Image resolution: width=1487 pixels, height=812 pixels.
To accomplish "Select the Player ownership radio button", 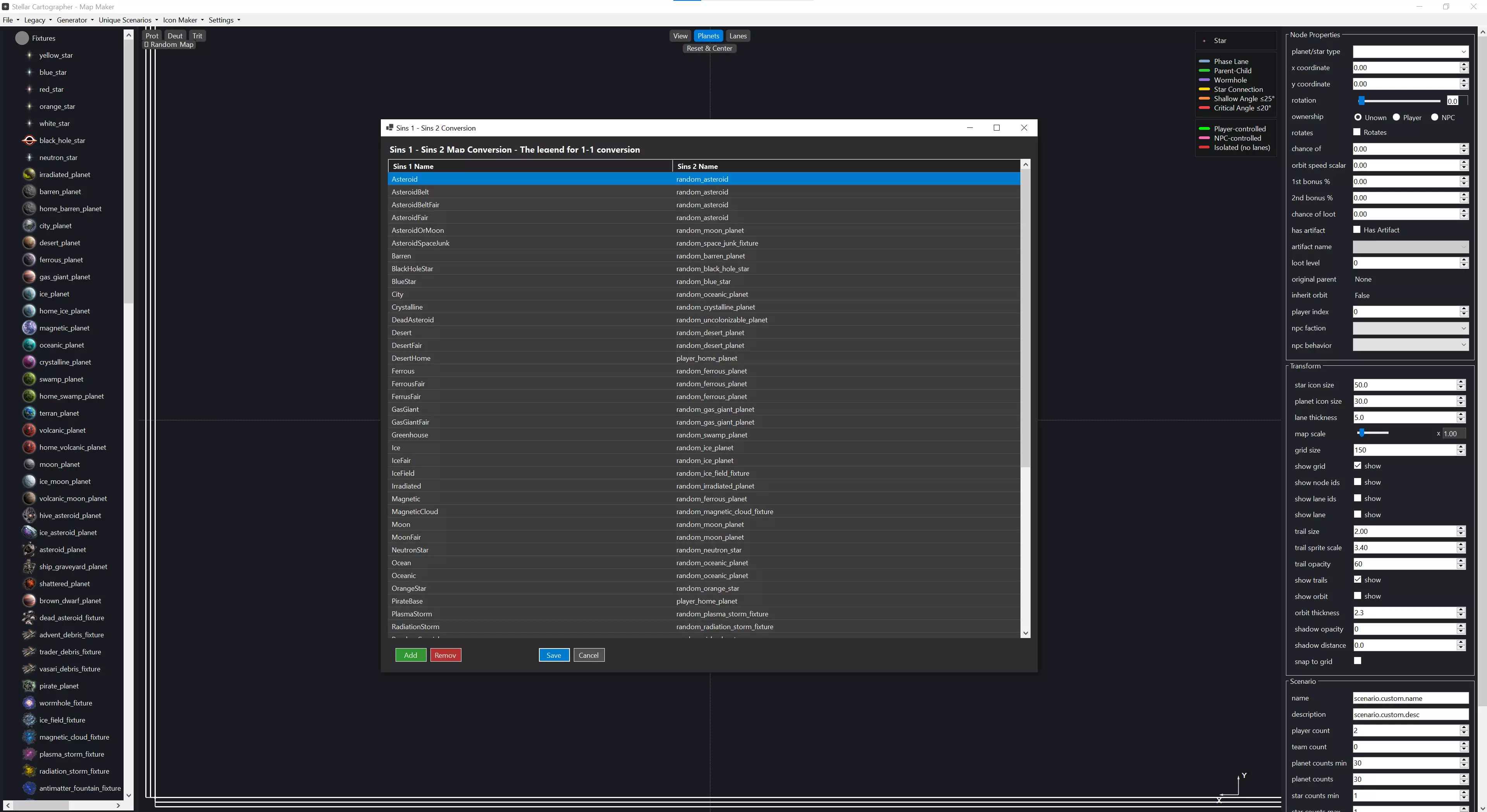I will click(1396, 117).
